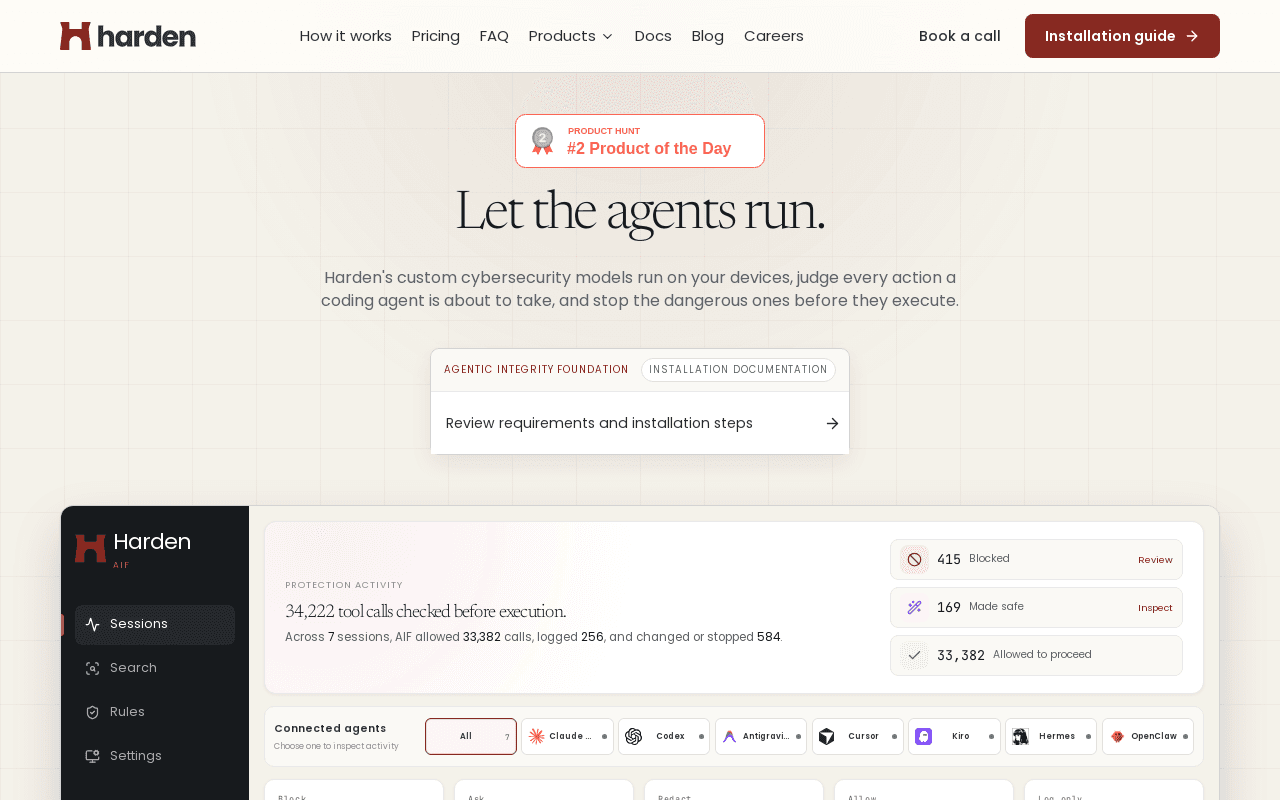The height and width of the screenshot is (800, 1280).
Task: Click the Harden logo in the header
Action: point(128,36)
